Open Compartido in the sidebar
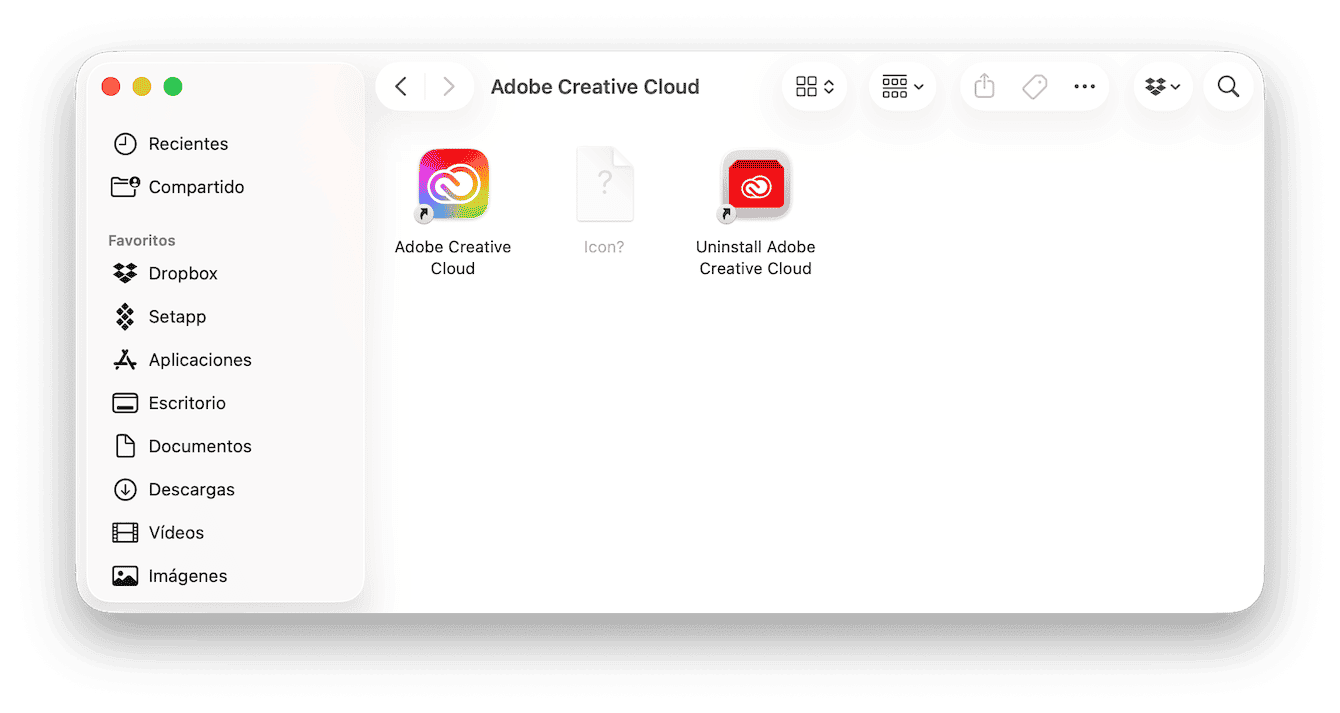Image resolution: width=1340 pixels, height=713 pixels. 228,187
